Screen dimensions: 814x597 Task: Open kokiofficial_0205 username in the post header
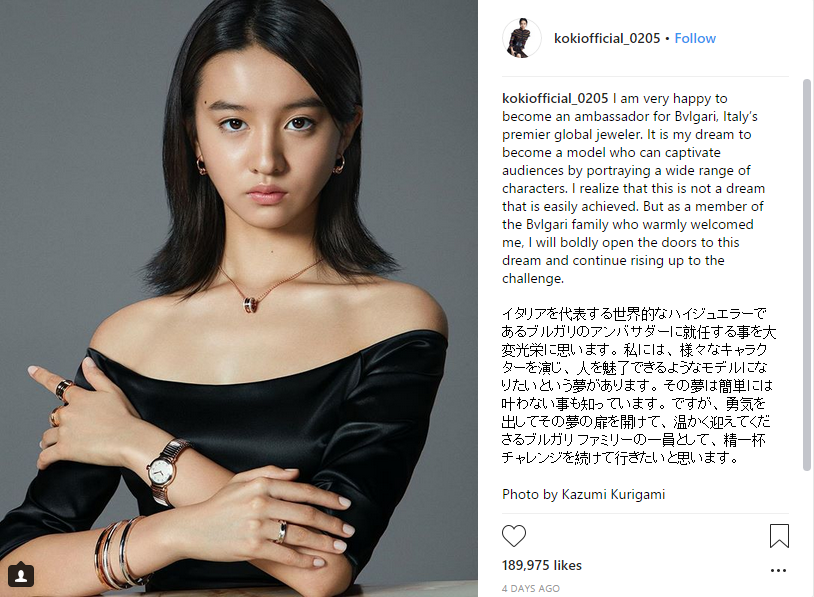(607, 38)
